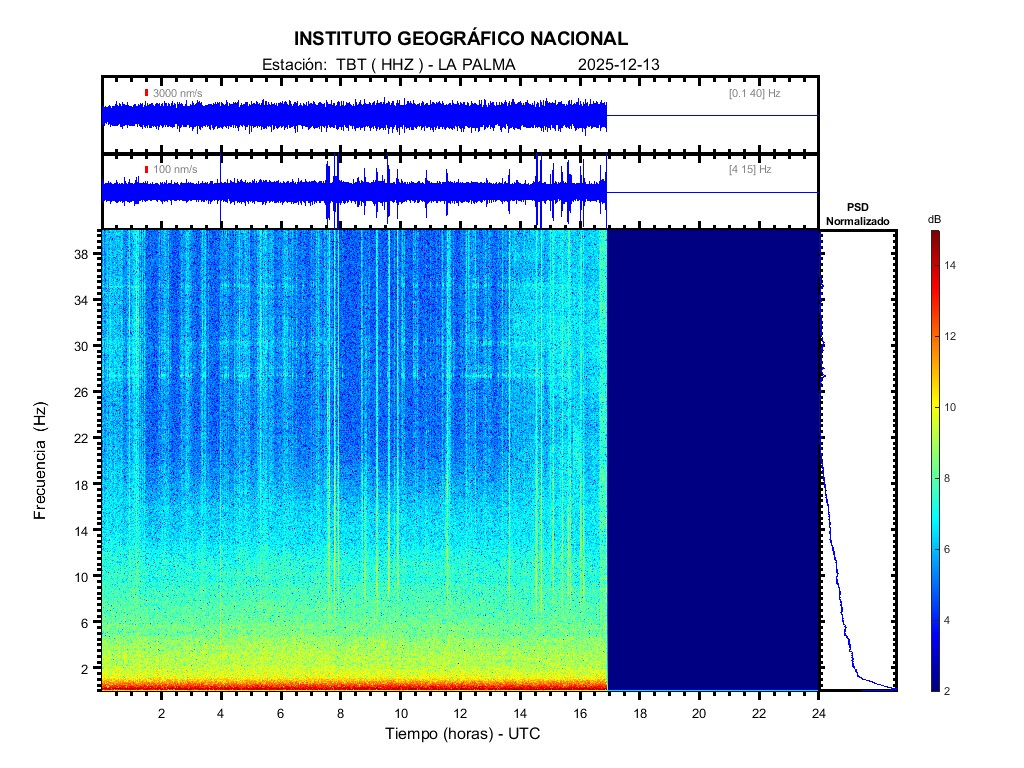This screenshot has width=1024, height=768.
Task: Click the date 2025-12-13 in header
Action: coord(618,65)
